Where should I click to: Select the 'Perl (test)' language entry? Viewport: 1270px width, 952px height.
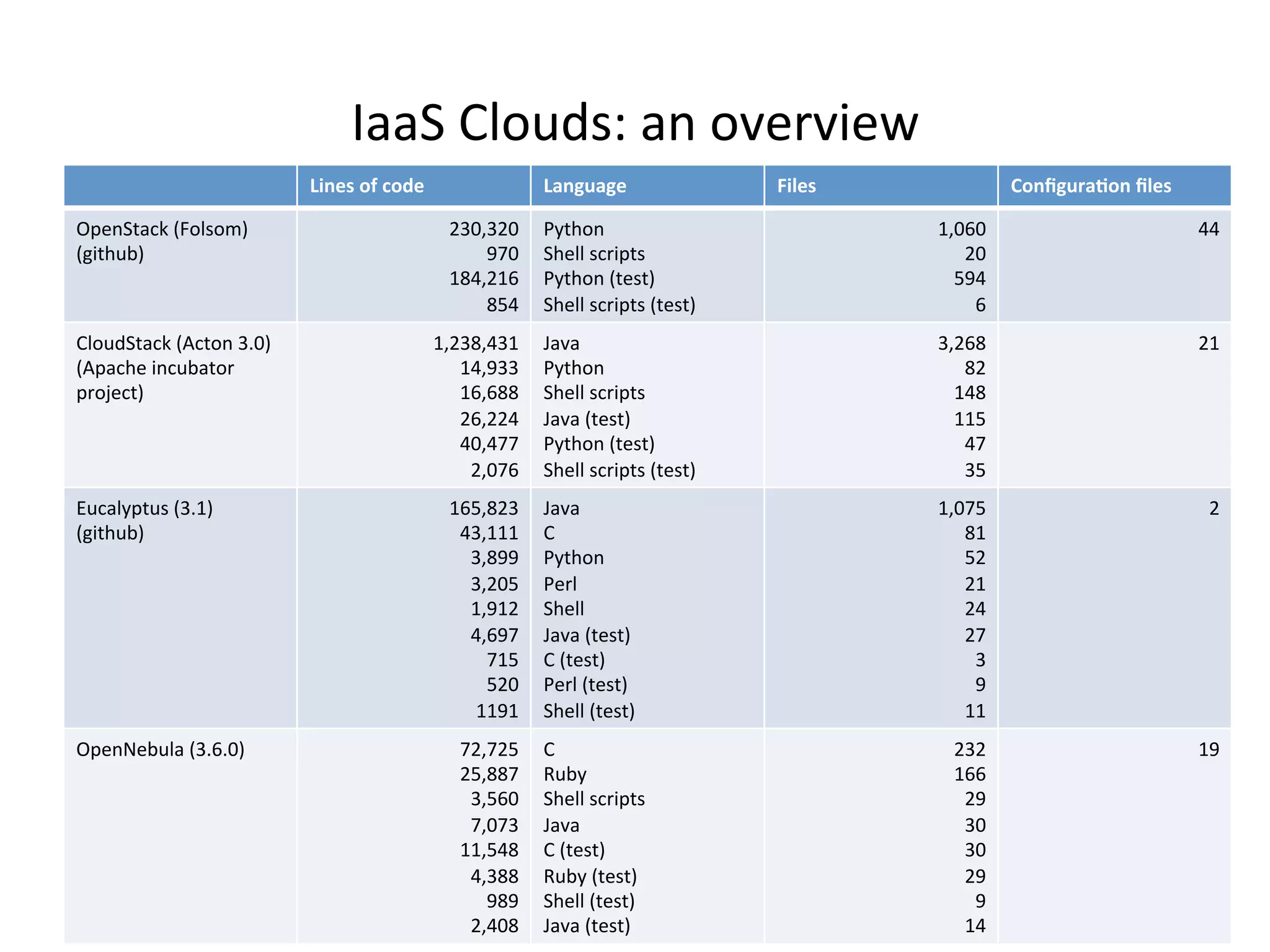tap(585, 685)
